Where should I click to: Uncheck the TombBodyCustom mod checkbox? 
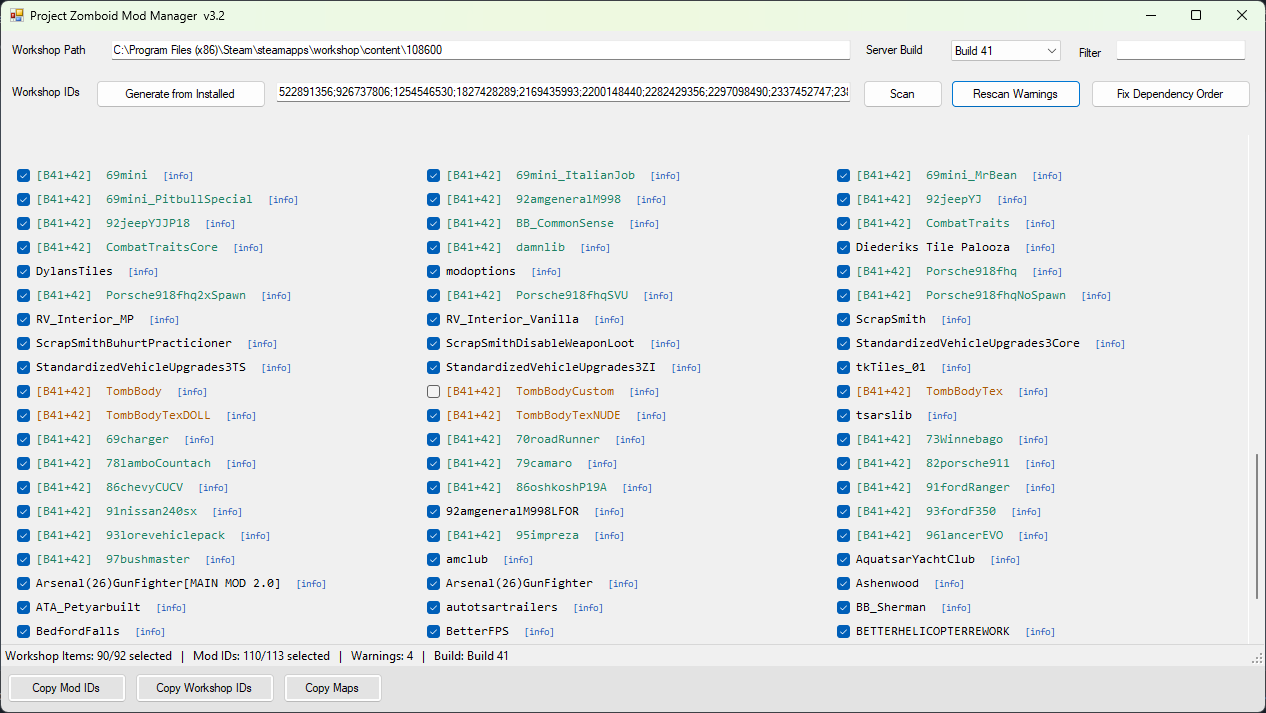tap(433, 391)
